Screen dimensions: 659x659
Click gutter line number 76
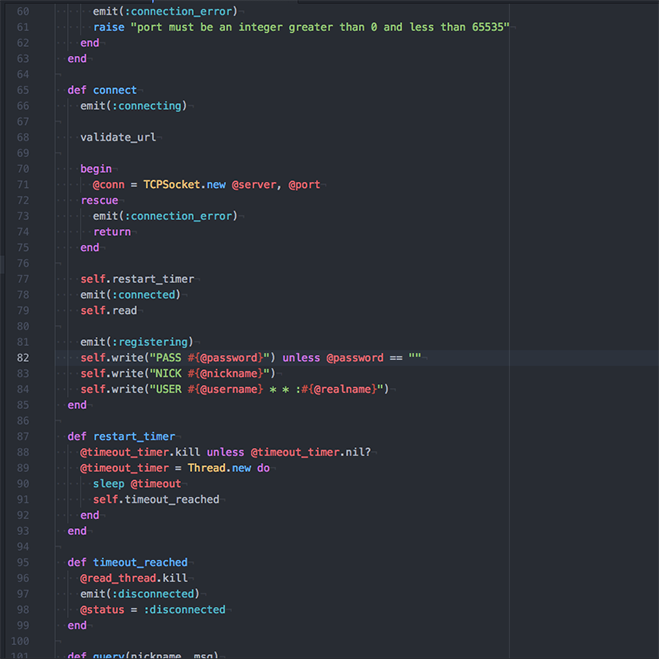[23, 263]
